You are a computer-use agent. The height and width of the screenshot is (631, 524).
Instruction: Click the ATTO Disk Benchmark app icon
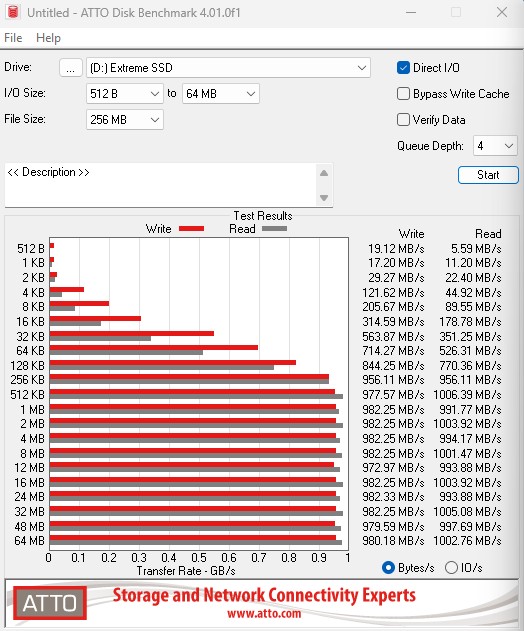(x=13, y=12)
